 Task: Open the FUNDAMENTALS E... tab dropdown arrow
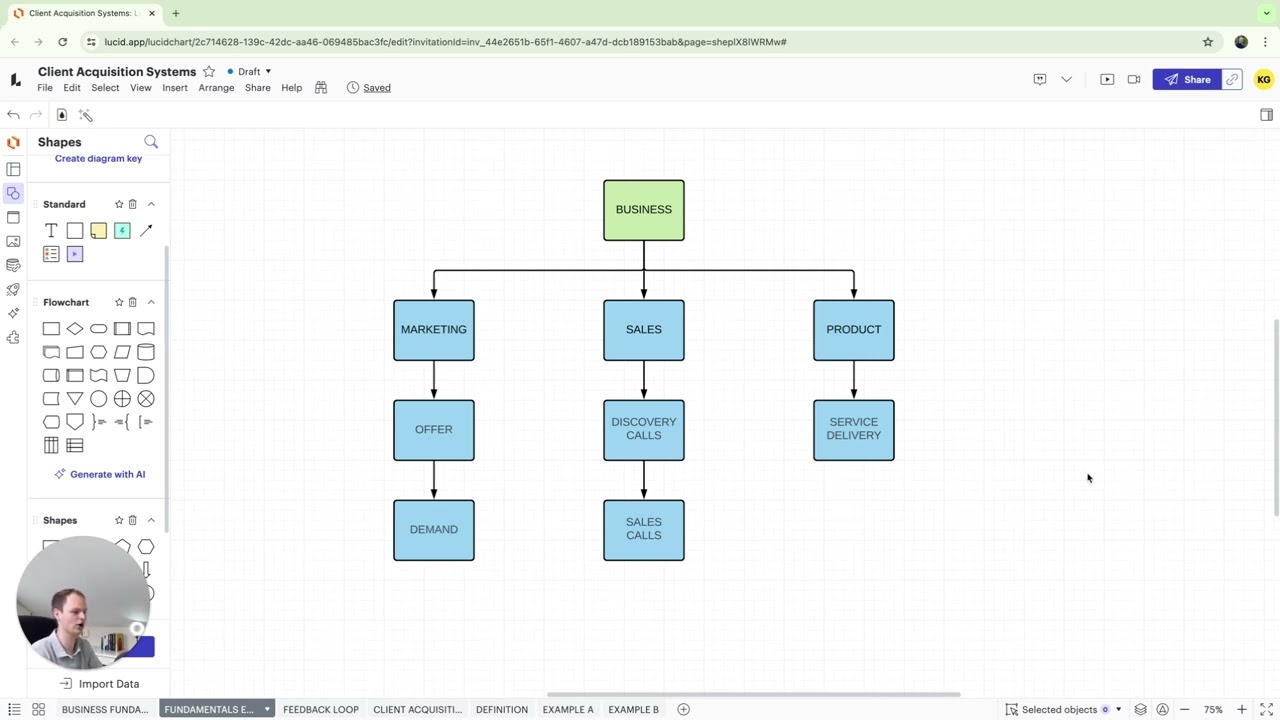click(266, 709)
